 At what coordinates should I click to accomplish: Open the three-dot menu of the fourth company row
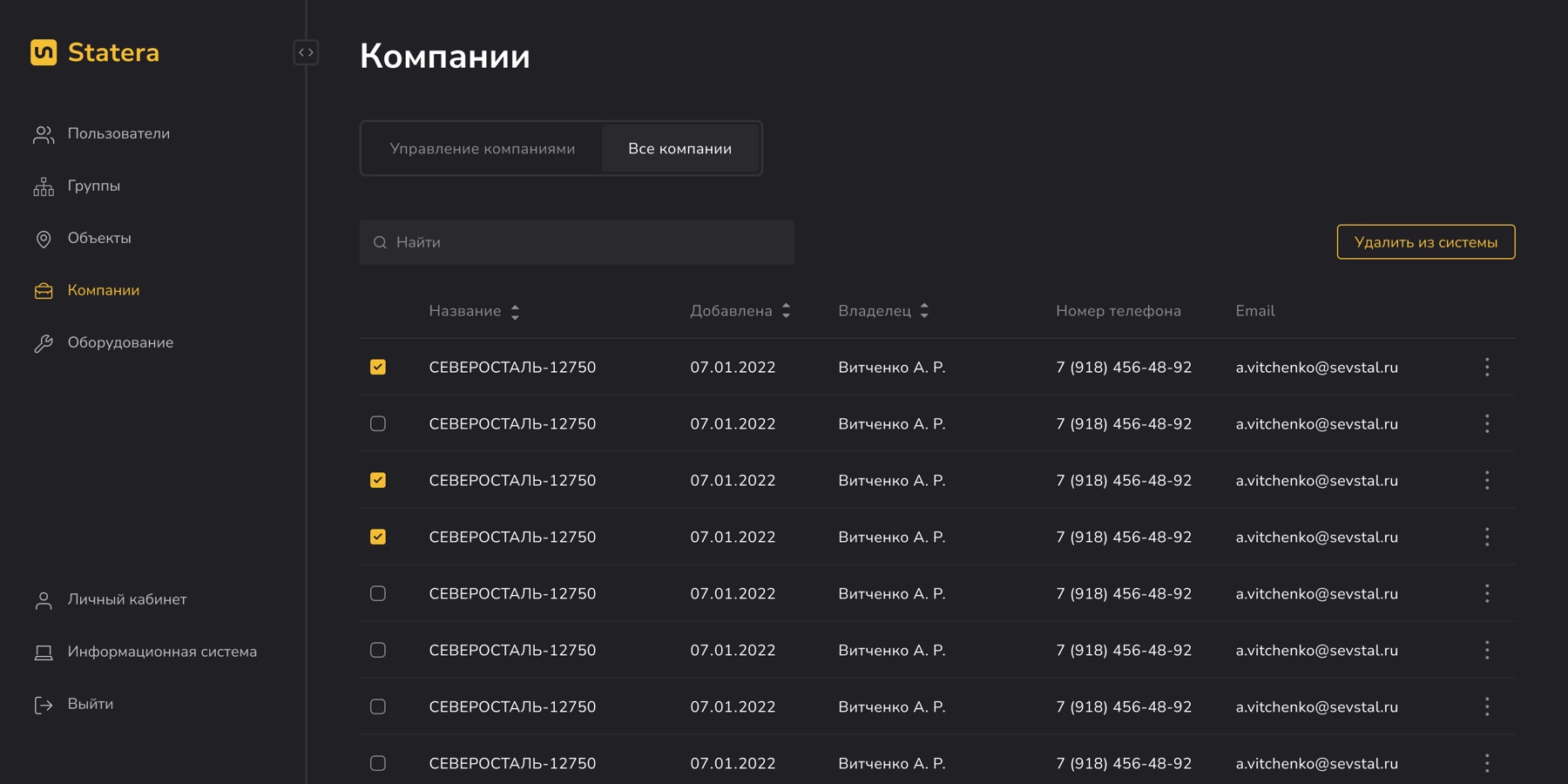pyautogui.click(x=1487, y=537)
